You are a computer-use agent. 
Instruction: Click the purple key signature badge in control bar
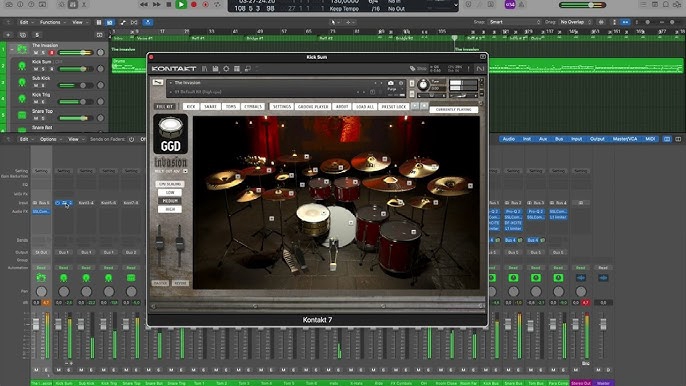click(510, 4)
